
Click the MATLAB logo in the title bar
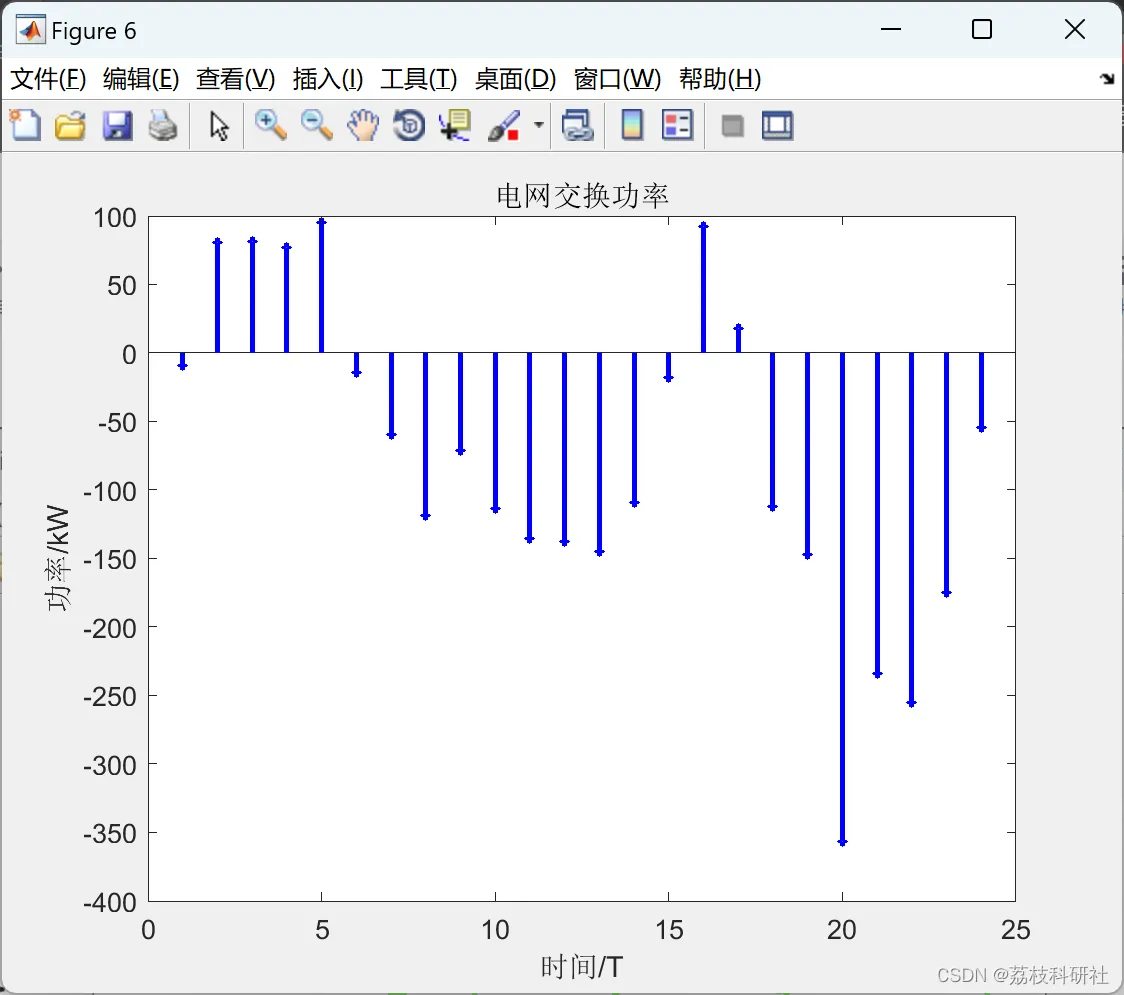[x=31, y=30]
